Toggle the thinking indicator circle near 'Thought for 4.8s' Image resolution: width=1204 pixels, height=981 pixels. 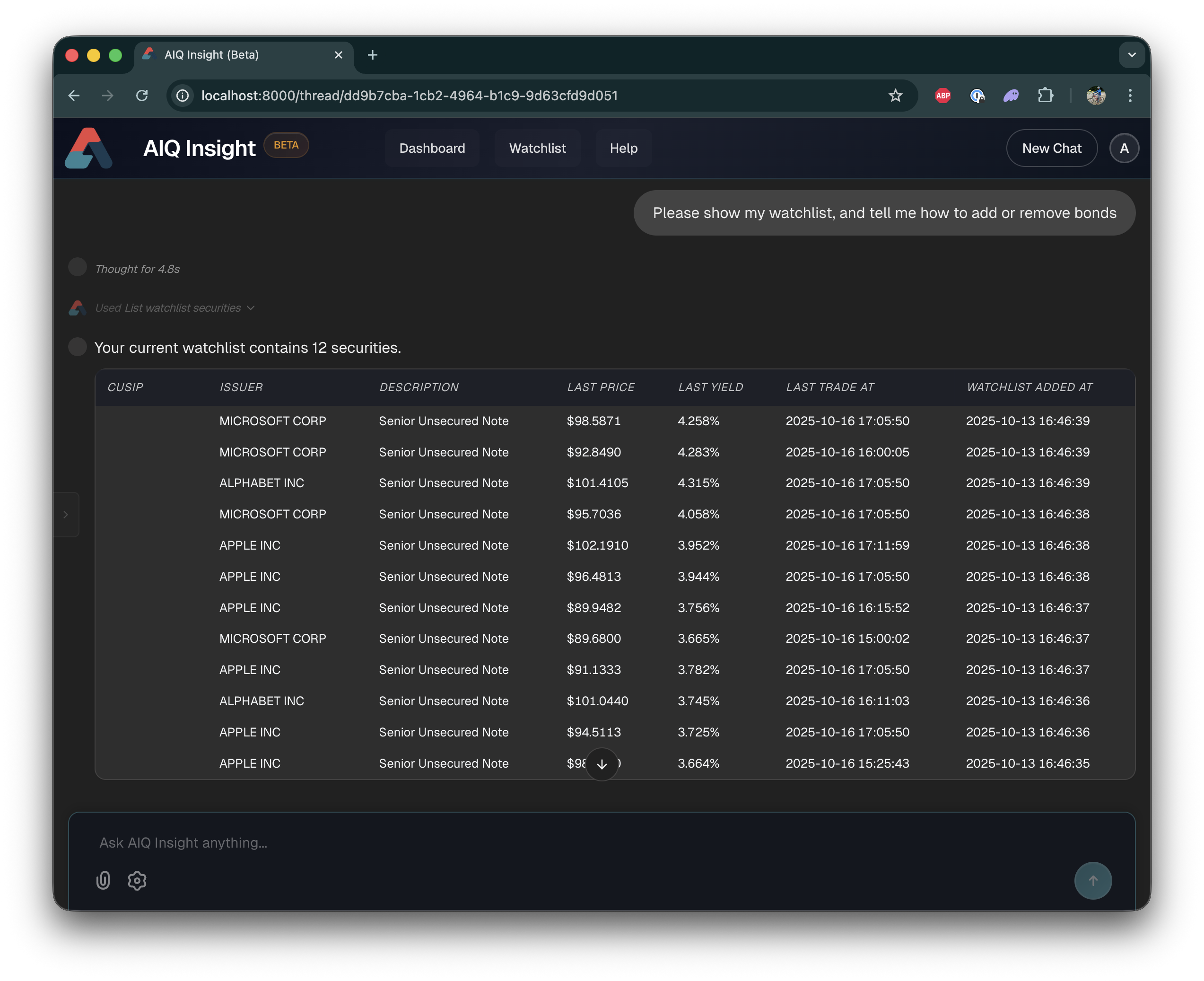tap(78, 267)
